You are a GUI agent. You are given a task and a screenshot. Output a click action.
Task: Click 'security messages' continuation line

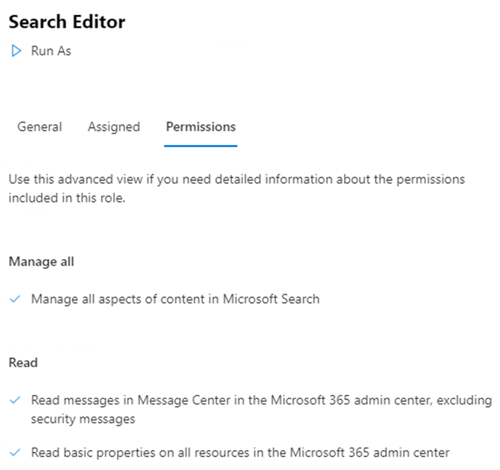pyautogui.click(x=83, y=419)
